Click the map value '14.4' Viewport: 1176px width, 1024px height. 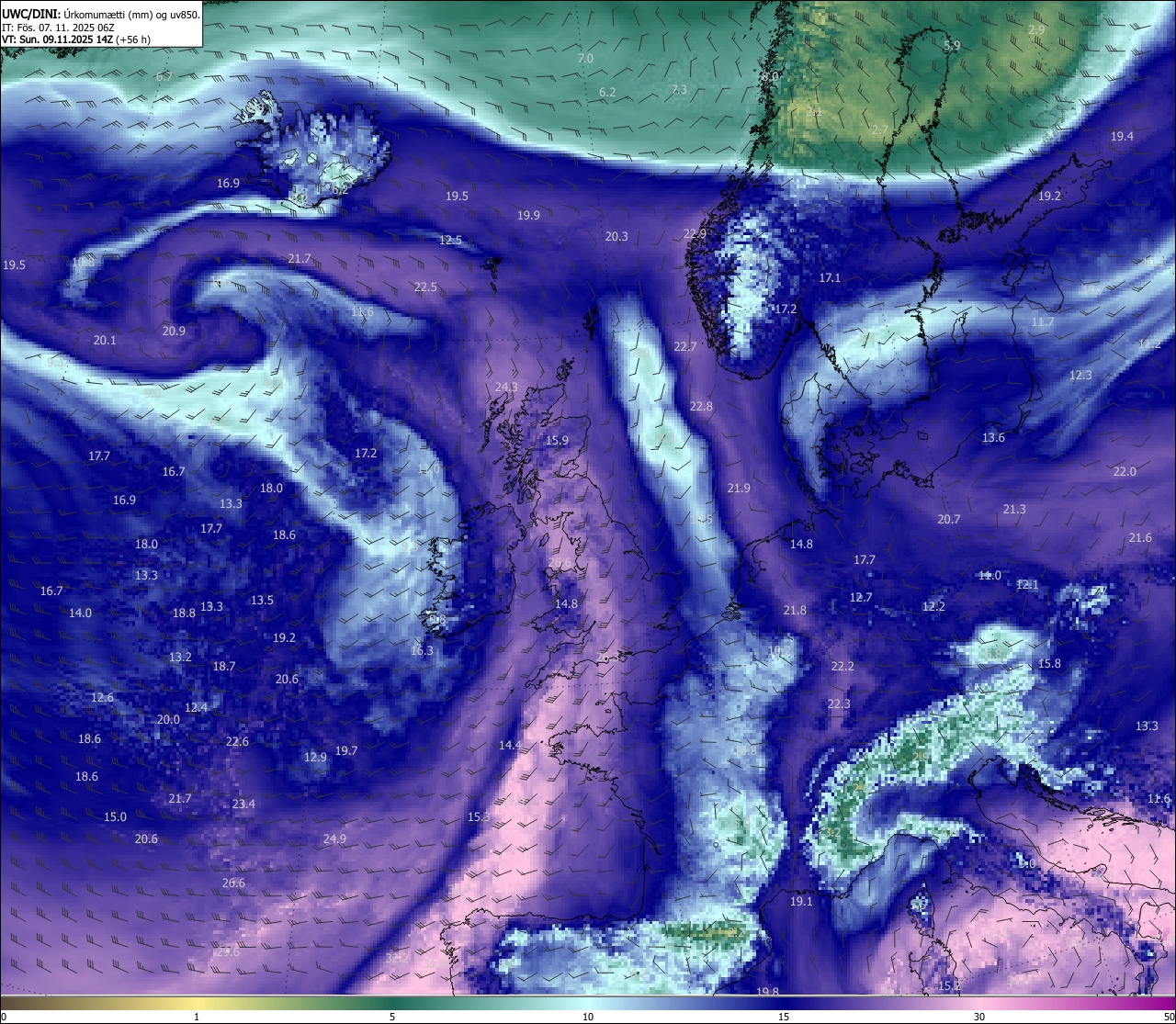tap(510, 745)
